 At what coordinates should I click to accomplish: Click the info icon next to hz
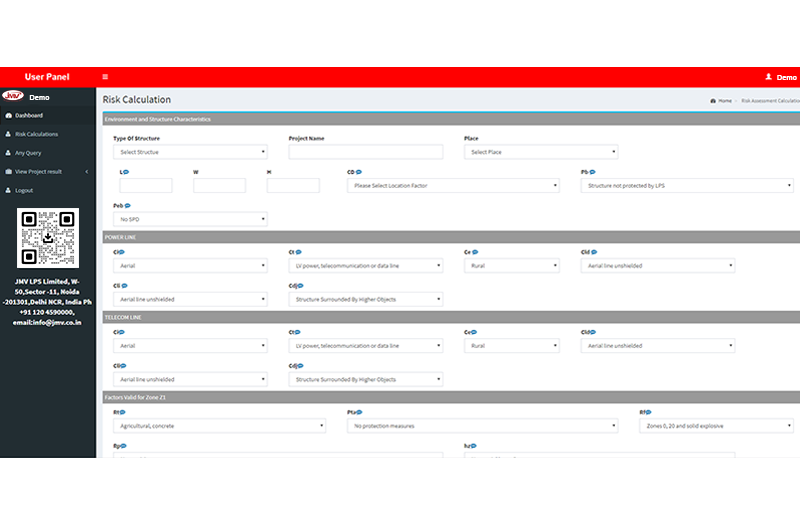pyautogui.click(x=473, y=446)
